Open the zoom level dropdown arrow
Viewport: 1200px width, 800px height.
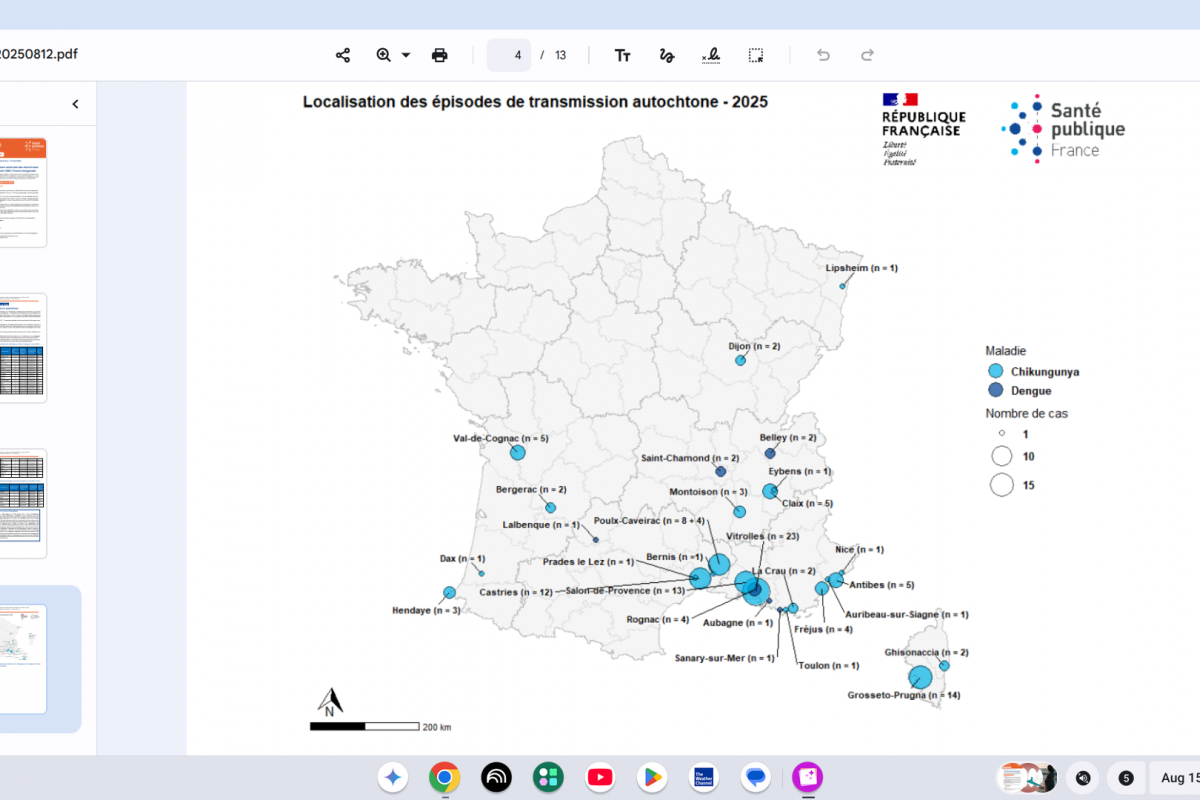tap(406, 55)
